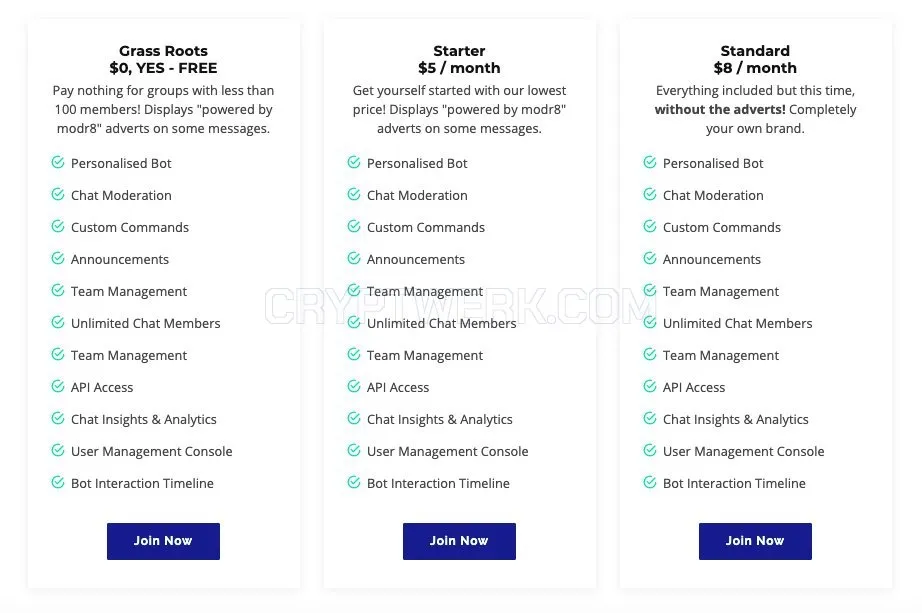Click Standard plan API Access feature text
Image resolution: width=922 pixels, height=613 pixels.
pos(694,387)
